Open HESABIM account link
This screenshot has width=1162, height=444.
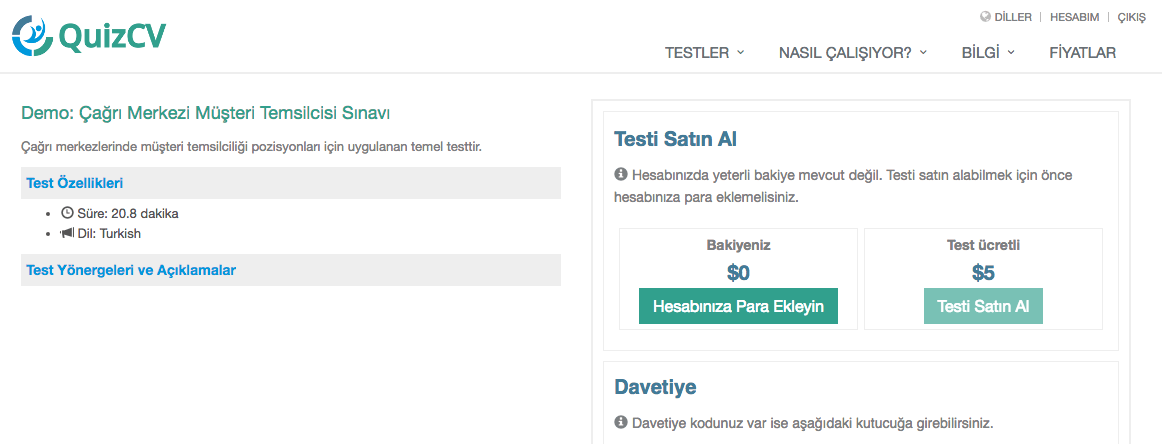point(1074,17)
